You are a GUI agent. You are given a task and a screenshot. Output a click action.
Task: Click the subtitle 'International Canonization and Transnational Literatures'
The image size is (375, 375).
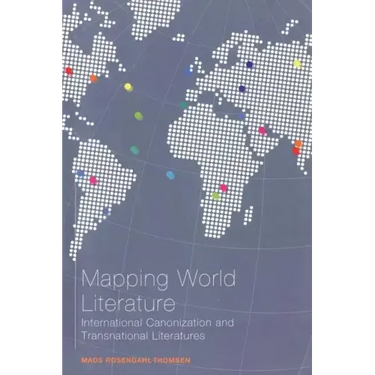158,329
